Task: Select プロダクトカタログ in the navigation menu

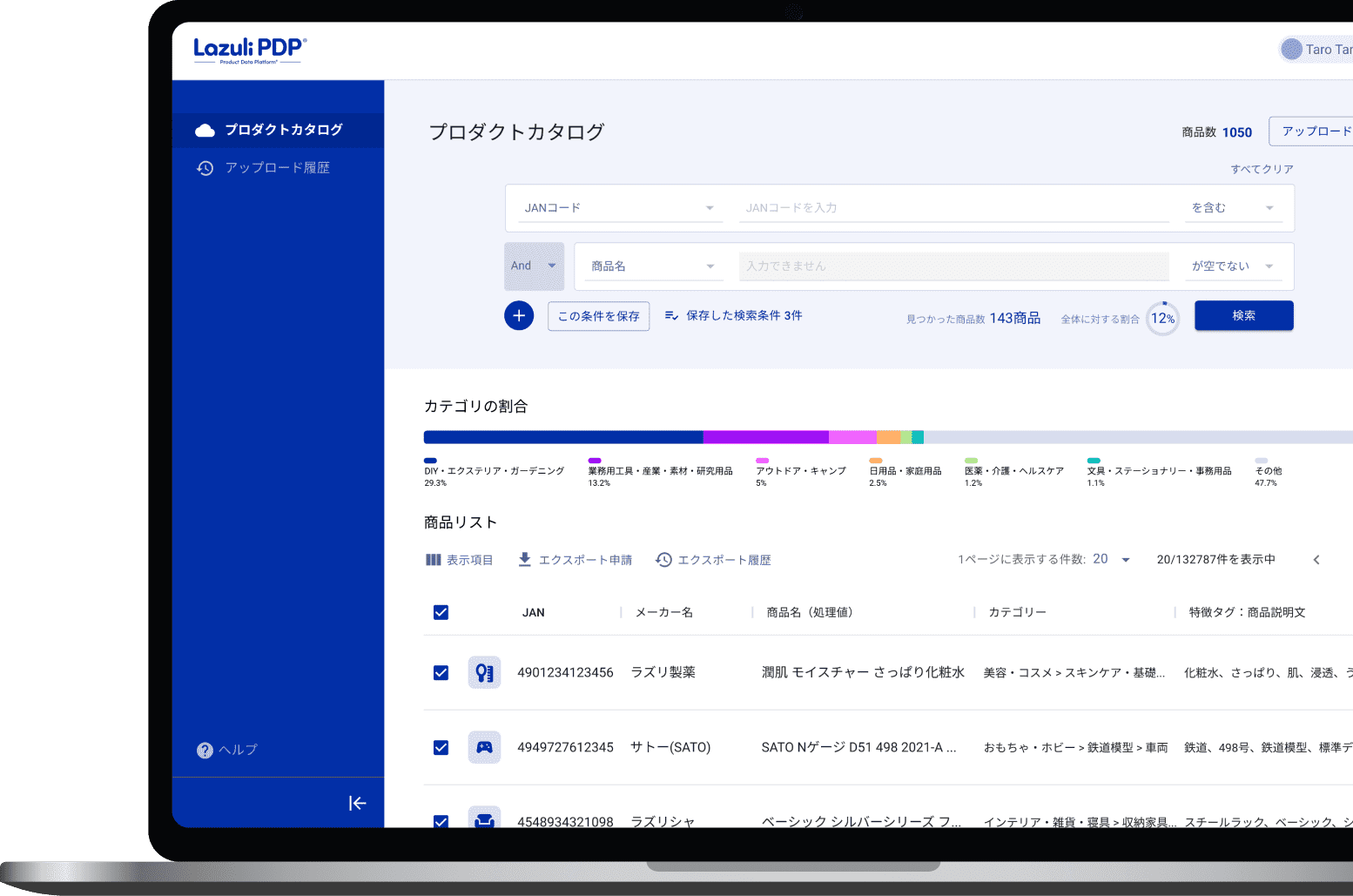Action: 278,130
